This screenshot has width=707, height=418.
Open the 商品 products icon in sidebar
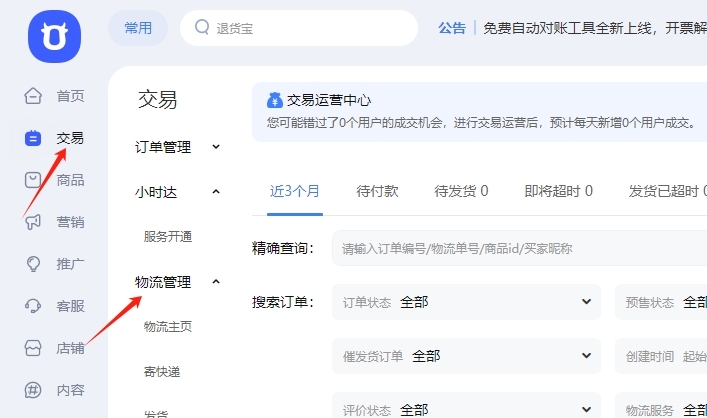click(x=33, y=180)
